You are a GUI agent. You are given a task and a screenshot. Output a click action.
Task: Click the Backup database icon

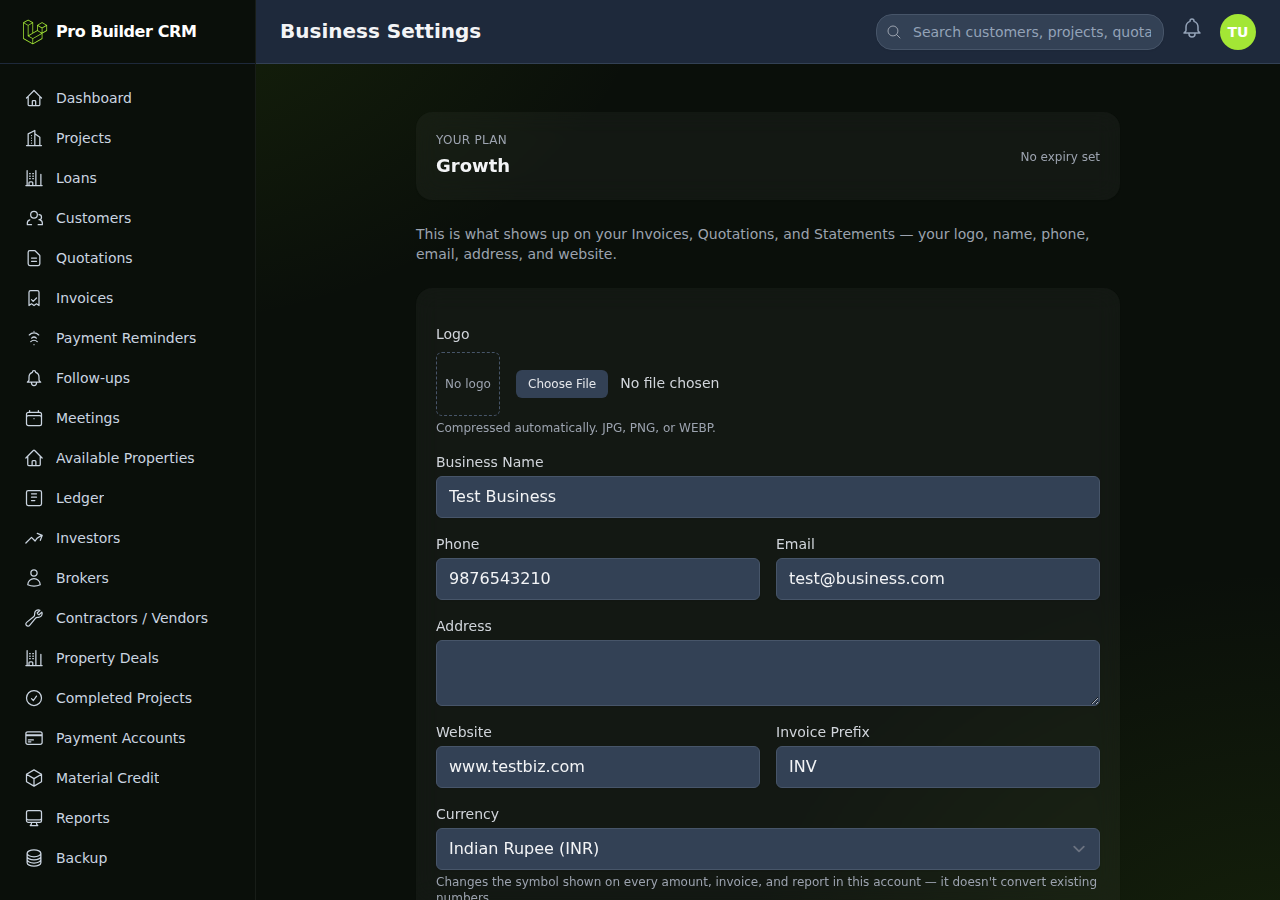point(34,858)
